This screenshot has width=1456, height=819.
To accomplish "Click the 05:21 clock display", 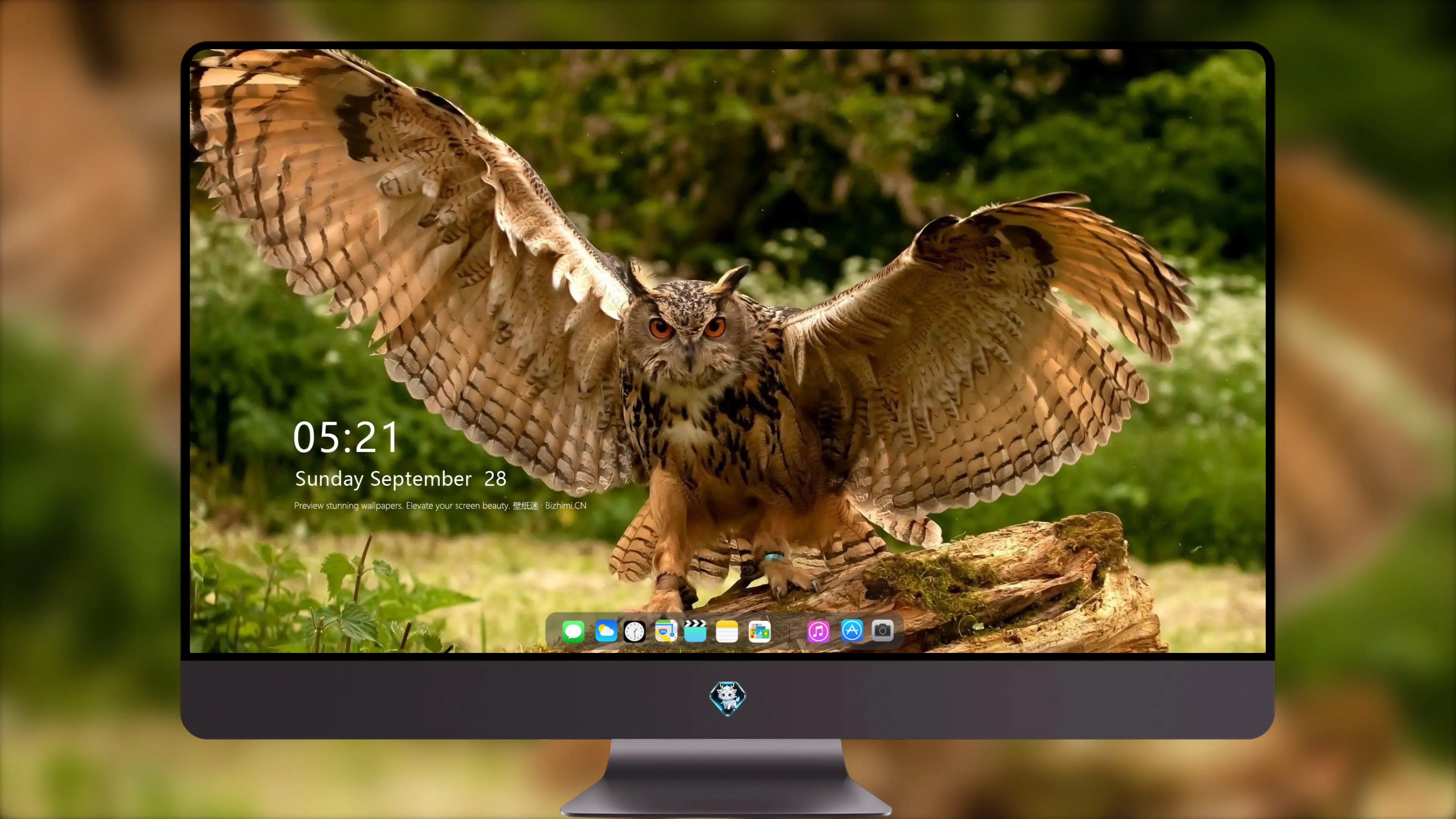I will click(346, 438).
